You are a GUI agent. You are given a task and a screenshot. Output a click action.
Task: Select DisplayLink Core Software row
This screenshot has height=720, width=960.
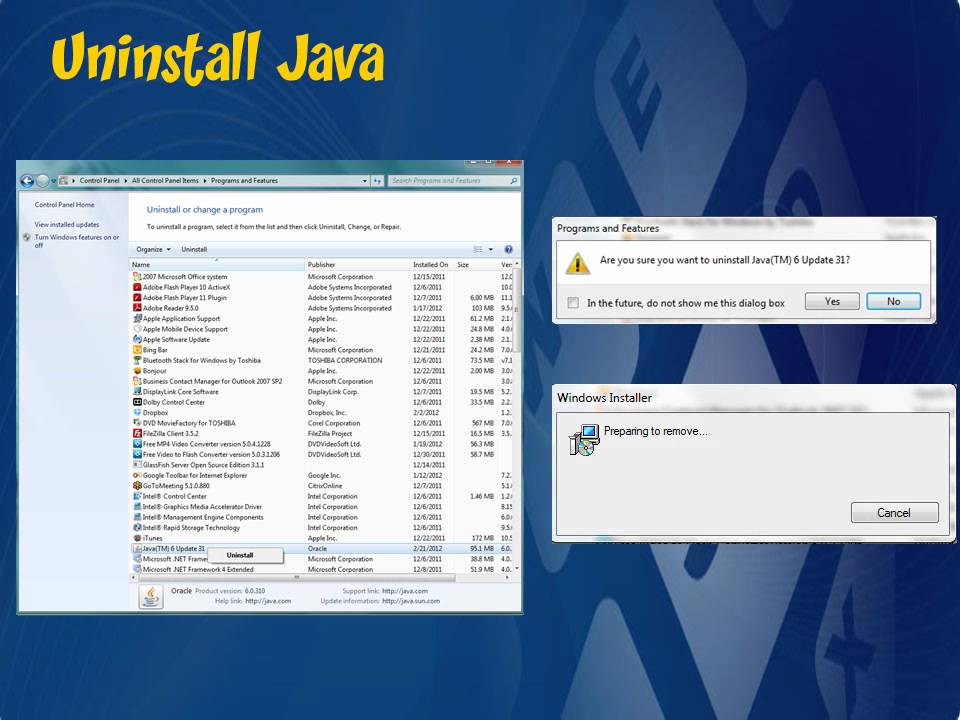point(321,392)
